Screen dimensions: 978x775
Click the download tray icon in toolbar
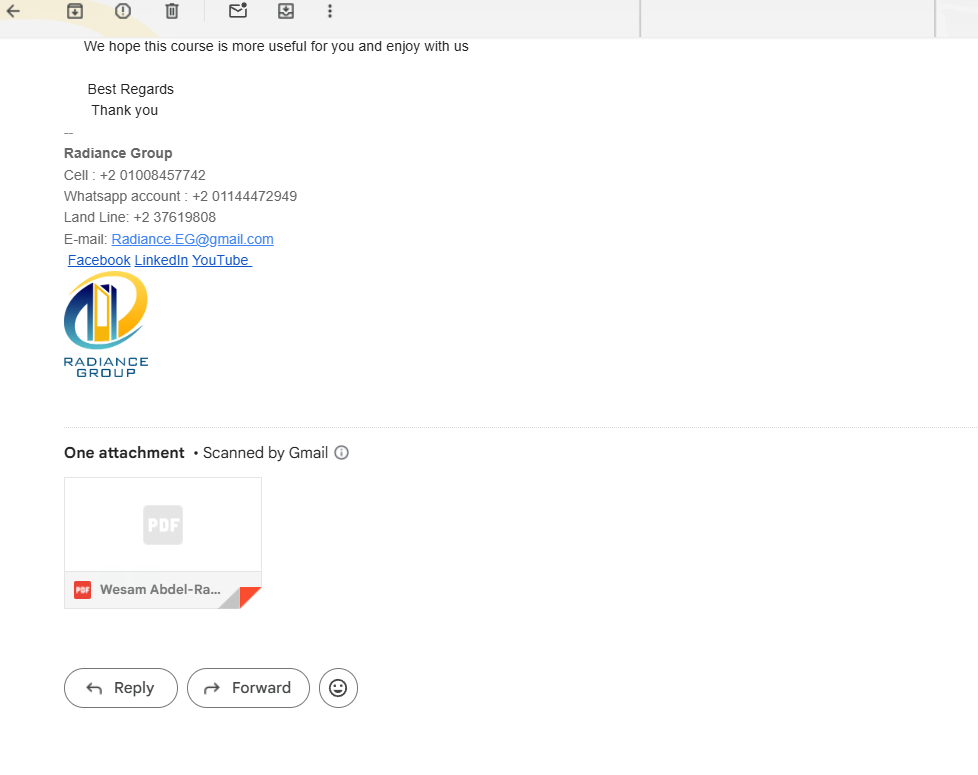(x=286, y=11)
